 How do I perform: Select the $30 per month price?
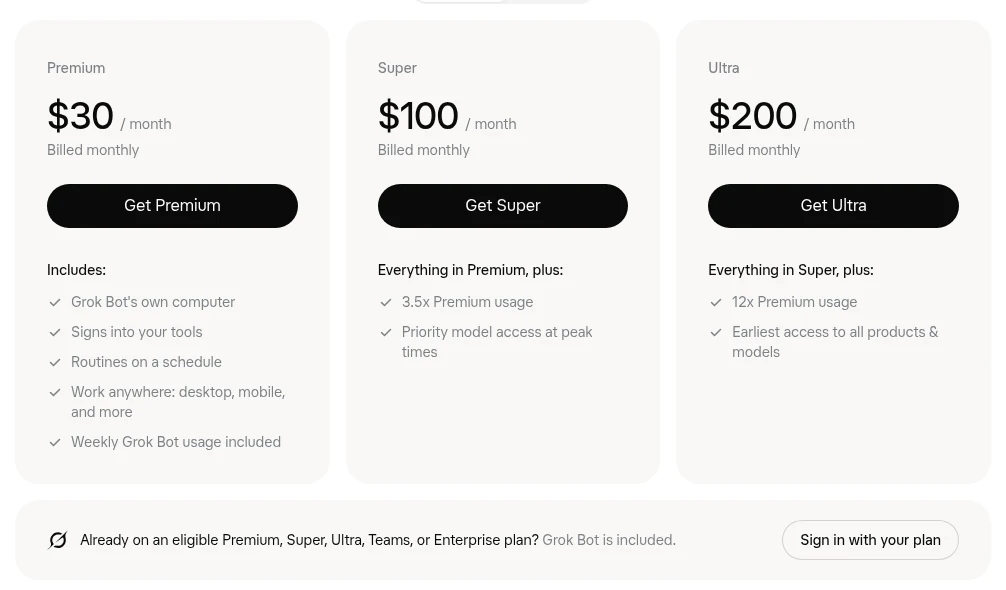[109, 116]
